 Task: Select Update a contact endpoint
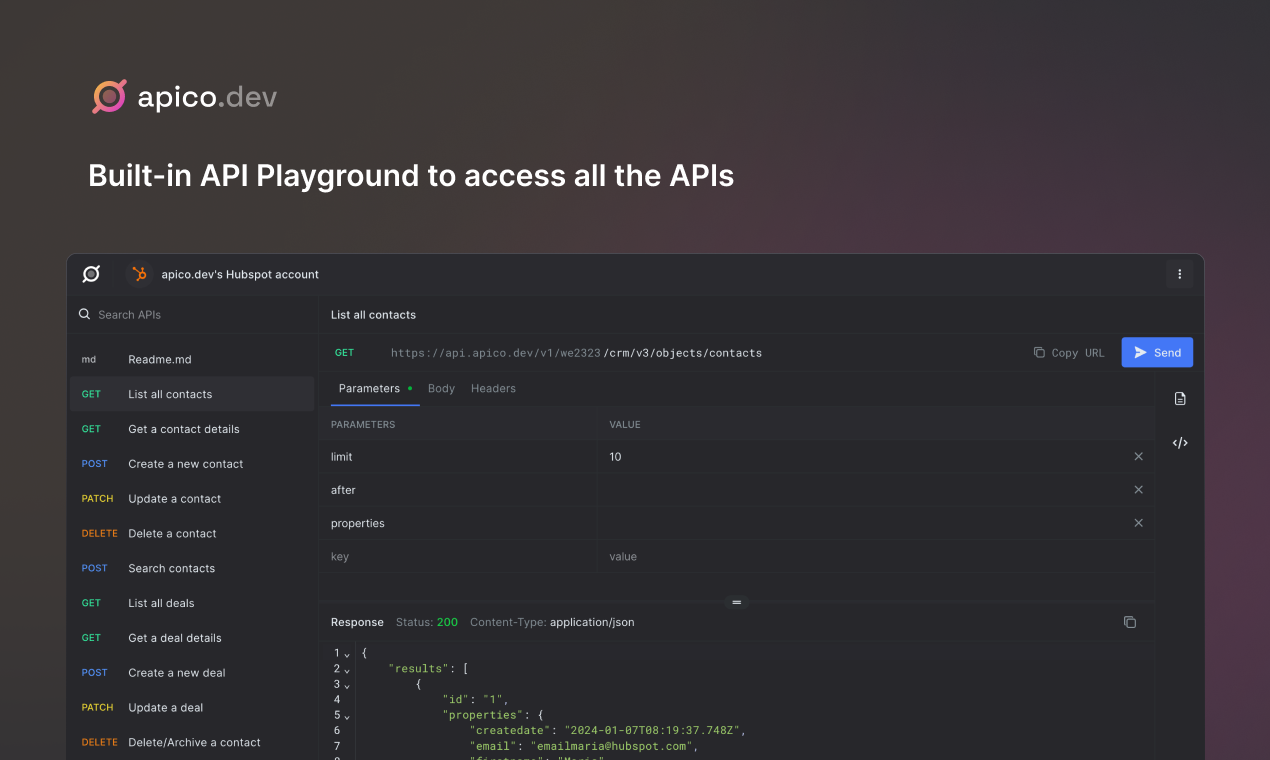(192, 499)
